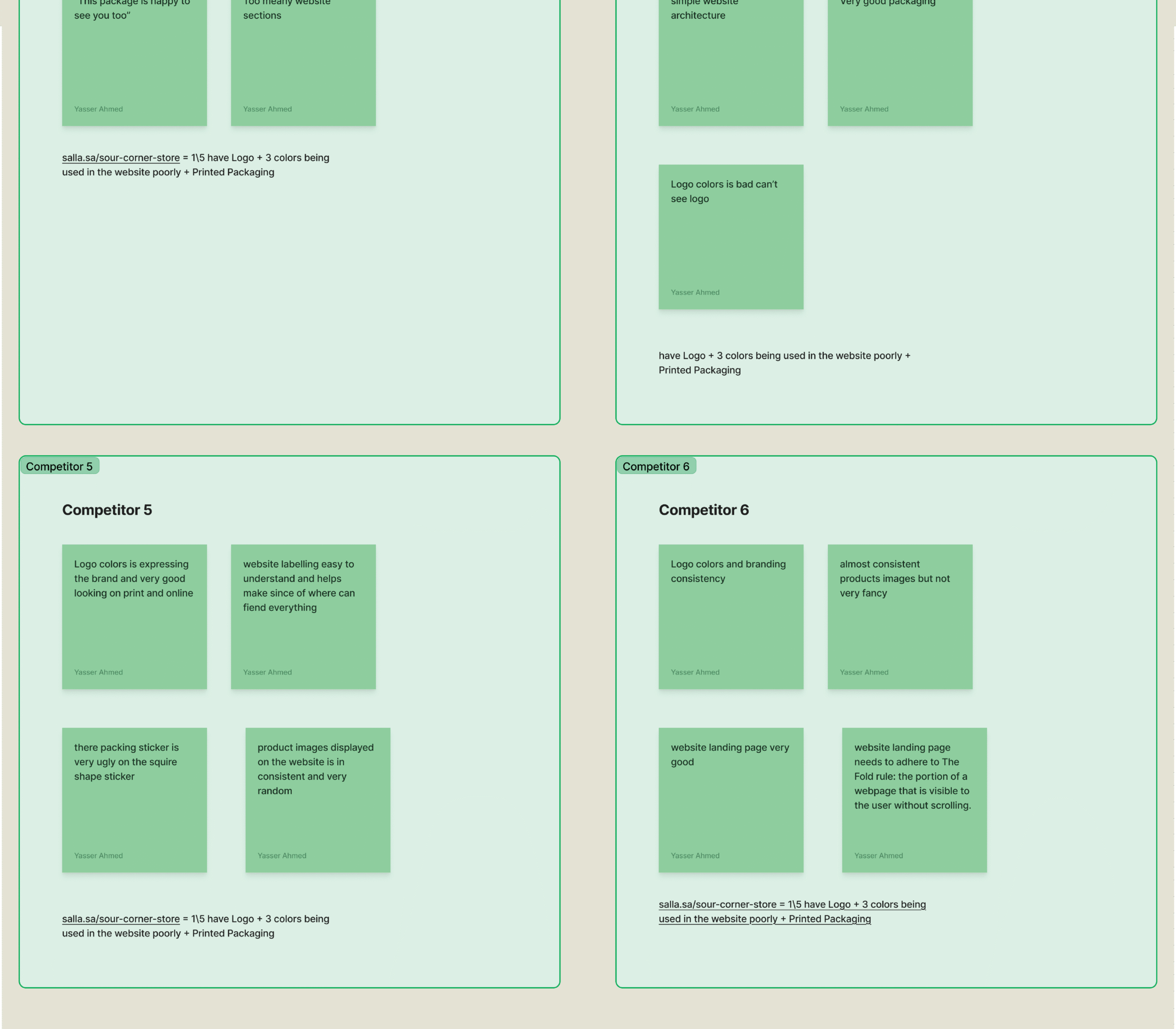Screen dimensions: 1176x1029
Task: Select sticky 'product images displayed on the website'
Action: (x=318, y=800)
